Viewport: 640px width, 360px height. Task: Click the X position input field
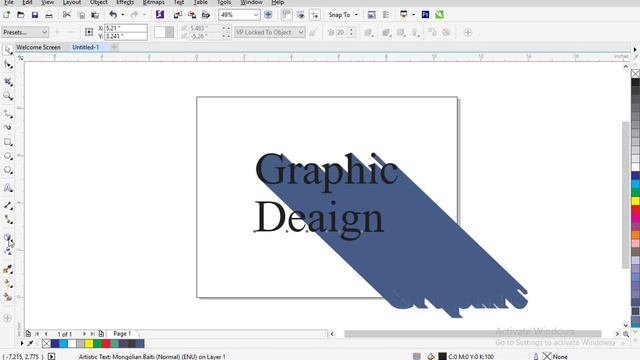coord(126,28)
